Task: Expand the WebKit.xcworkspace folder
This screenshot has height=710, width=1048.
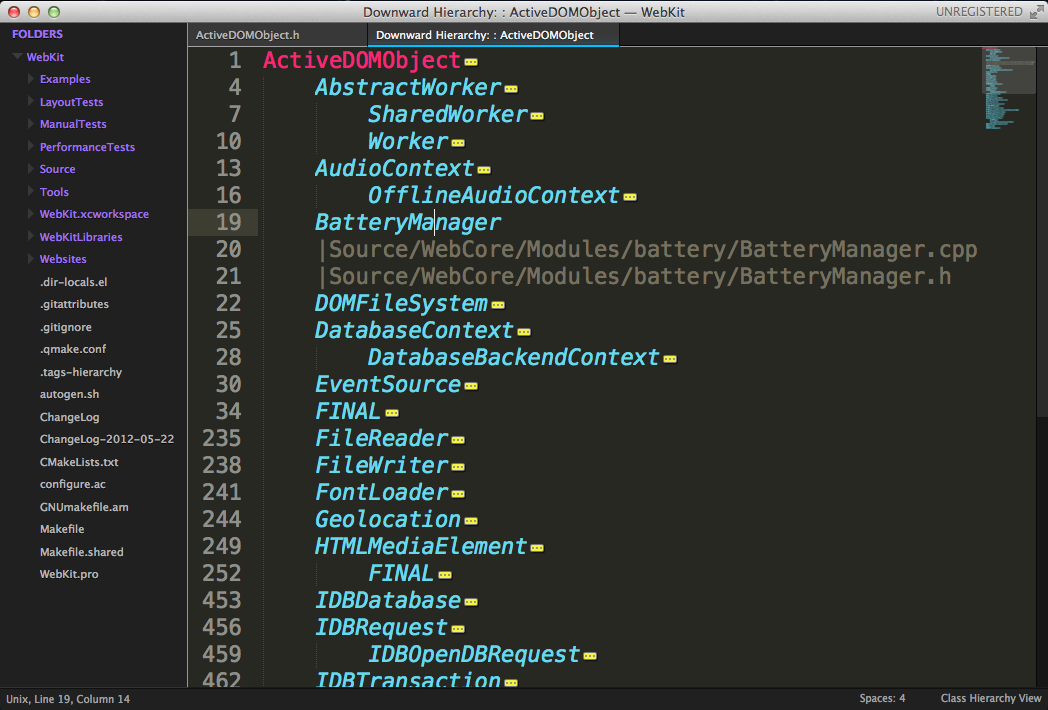Action: (31, 214)
